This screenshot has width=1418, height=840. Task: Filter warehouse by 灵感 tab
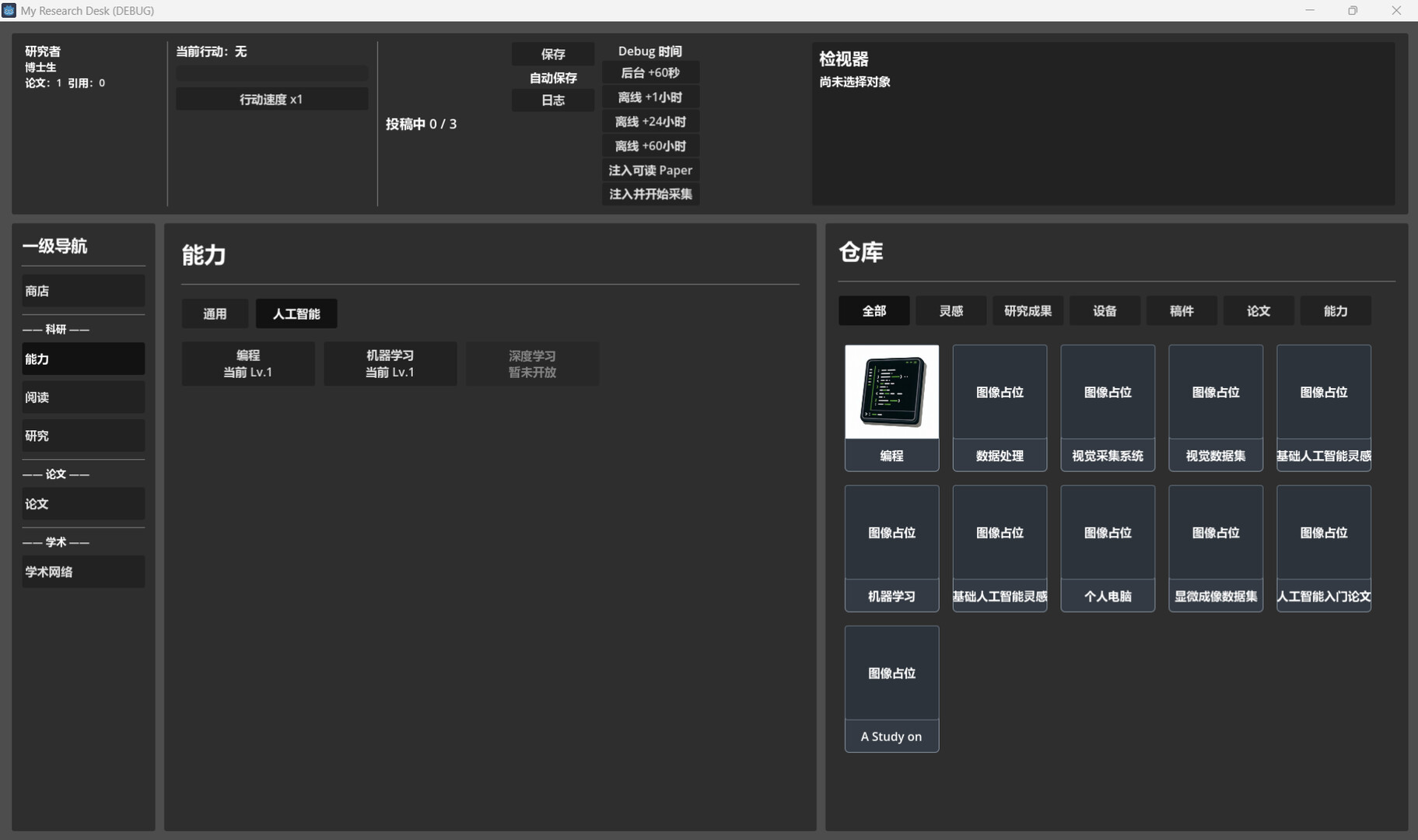click(x=951, y=310)
